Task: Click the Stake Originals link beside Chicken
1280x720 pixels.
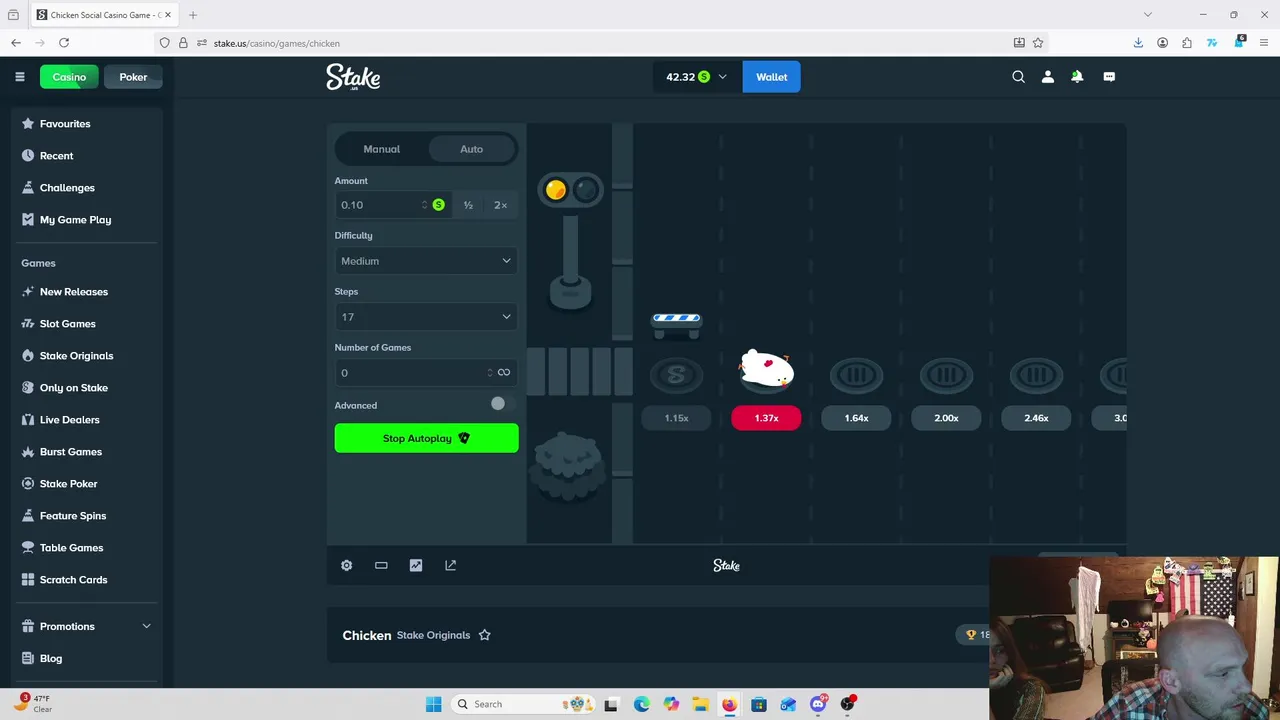Action: (433, 635)
